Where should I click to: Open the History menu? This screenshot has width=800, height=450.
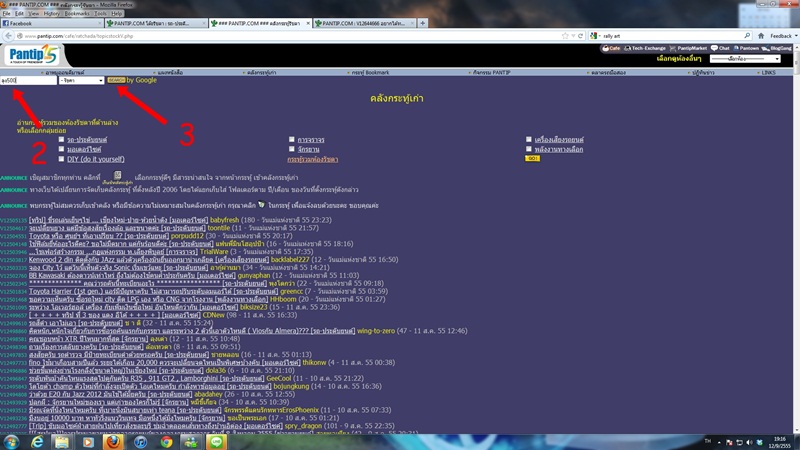(x=52, y=13)
